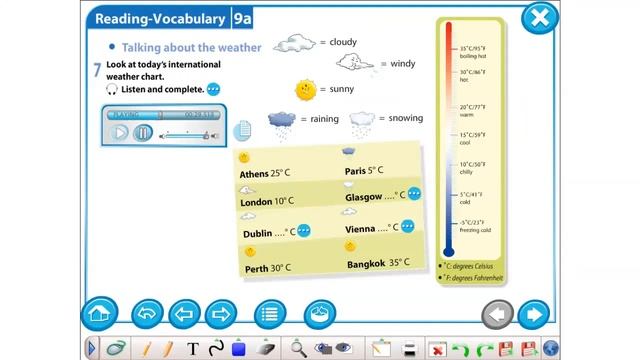Go to next page with blue arrow

(533, 314)
